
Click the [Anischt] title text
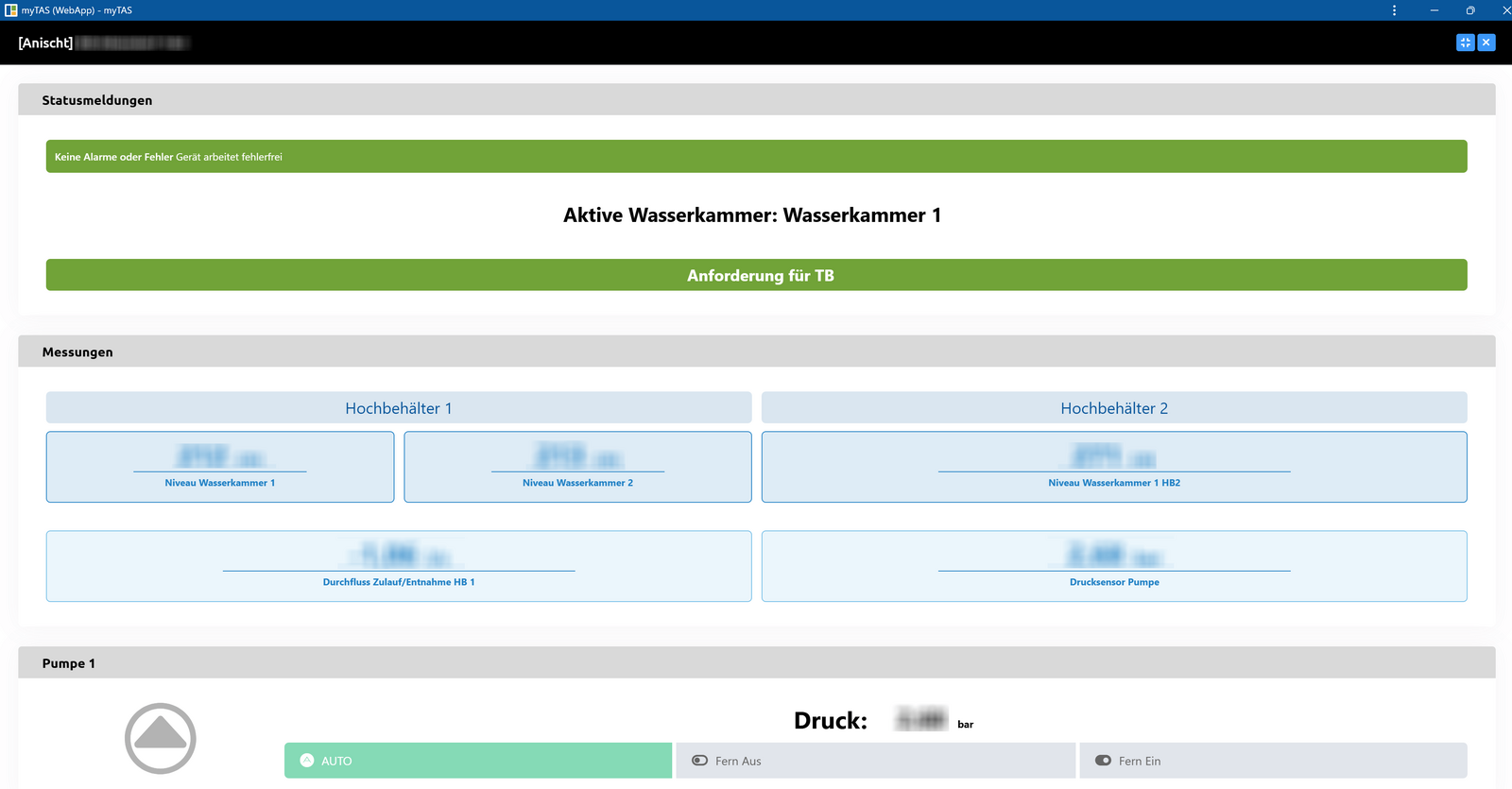[45, 43]
